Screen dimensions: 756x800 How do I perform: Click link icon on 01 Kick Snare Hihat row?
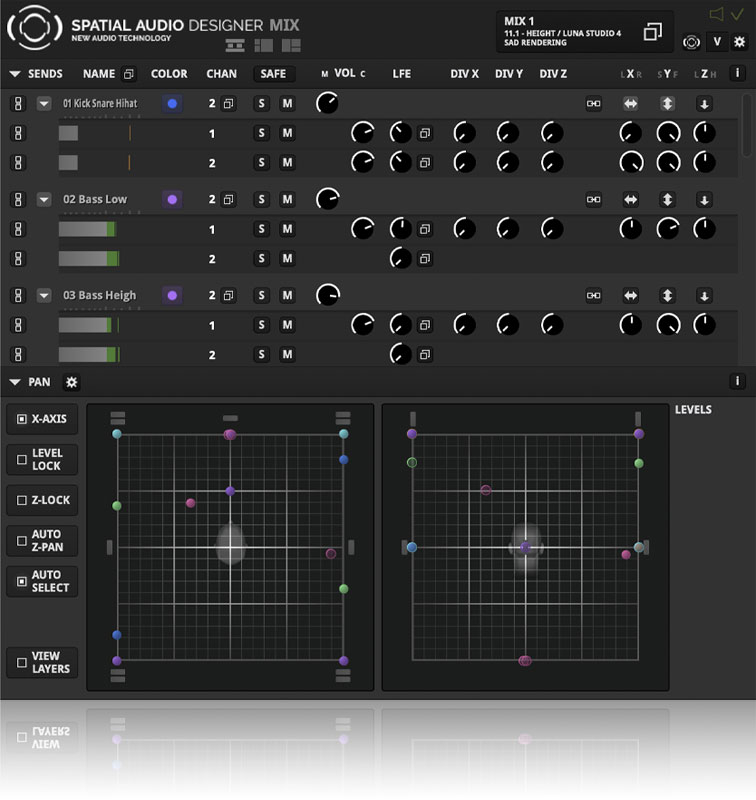pos(594,103)
